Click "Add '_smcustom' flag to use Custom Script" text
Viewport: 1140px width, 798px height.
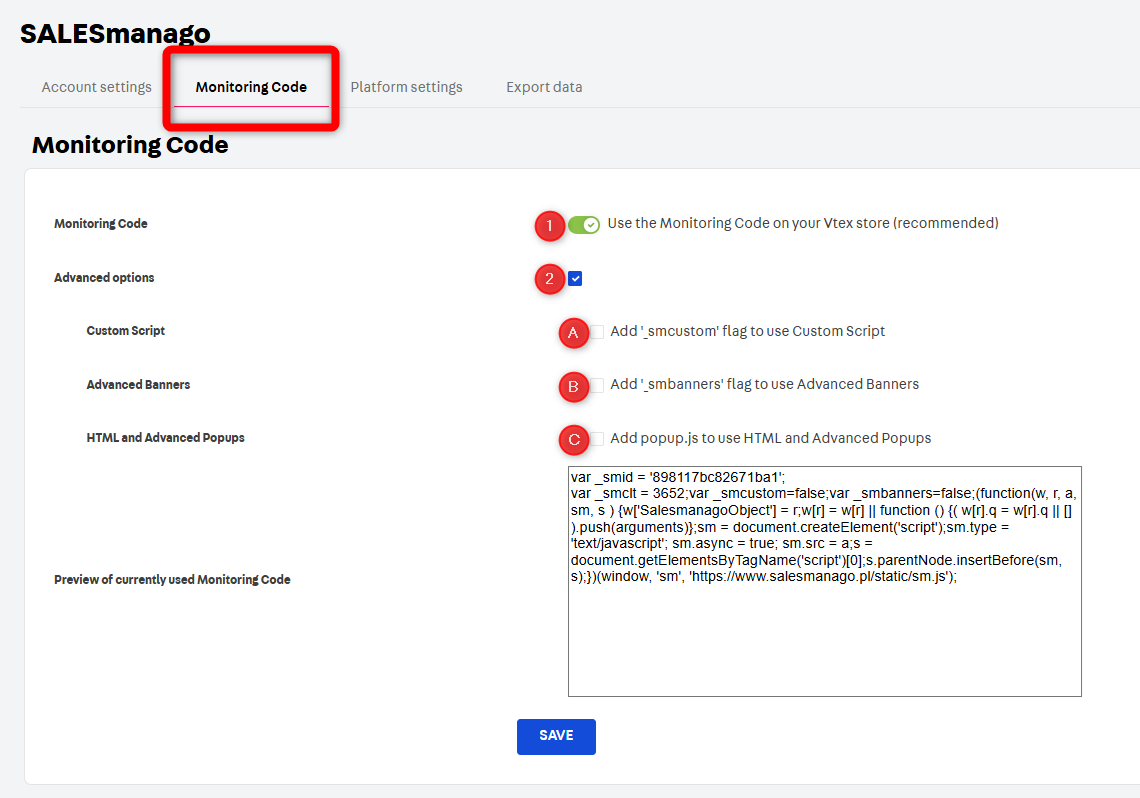(747, 331)
